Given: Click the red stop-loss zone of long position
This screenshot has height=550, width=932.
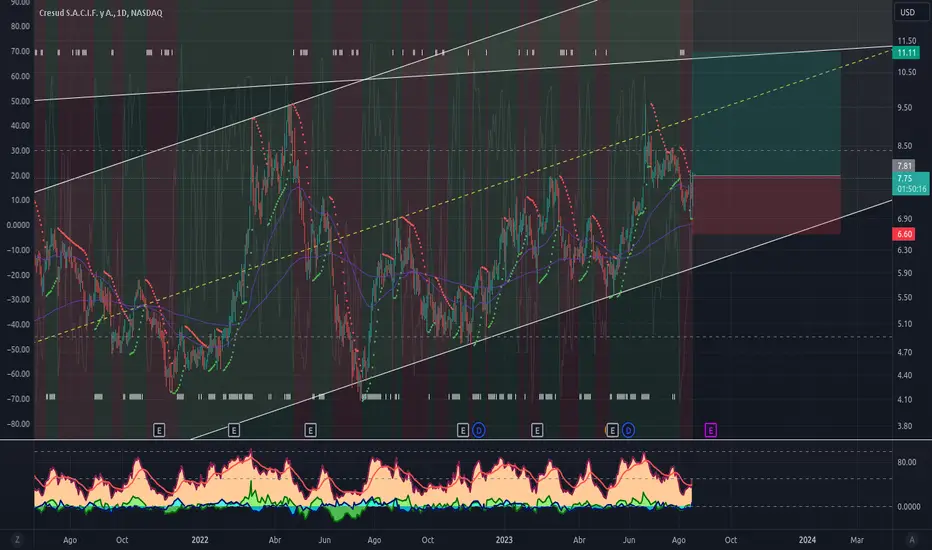Looking at the screenshot, I should (767, 205).
